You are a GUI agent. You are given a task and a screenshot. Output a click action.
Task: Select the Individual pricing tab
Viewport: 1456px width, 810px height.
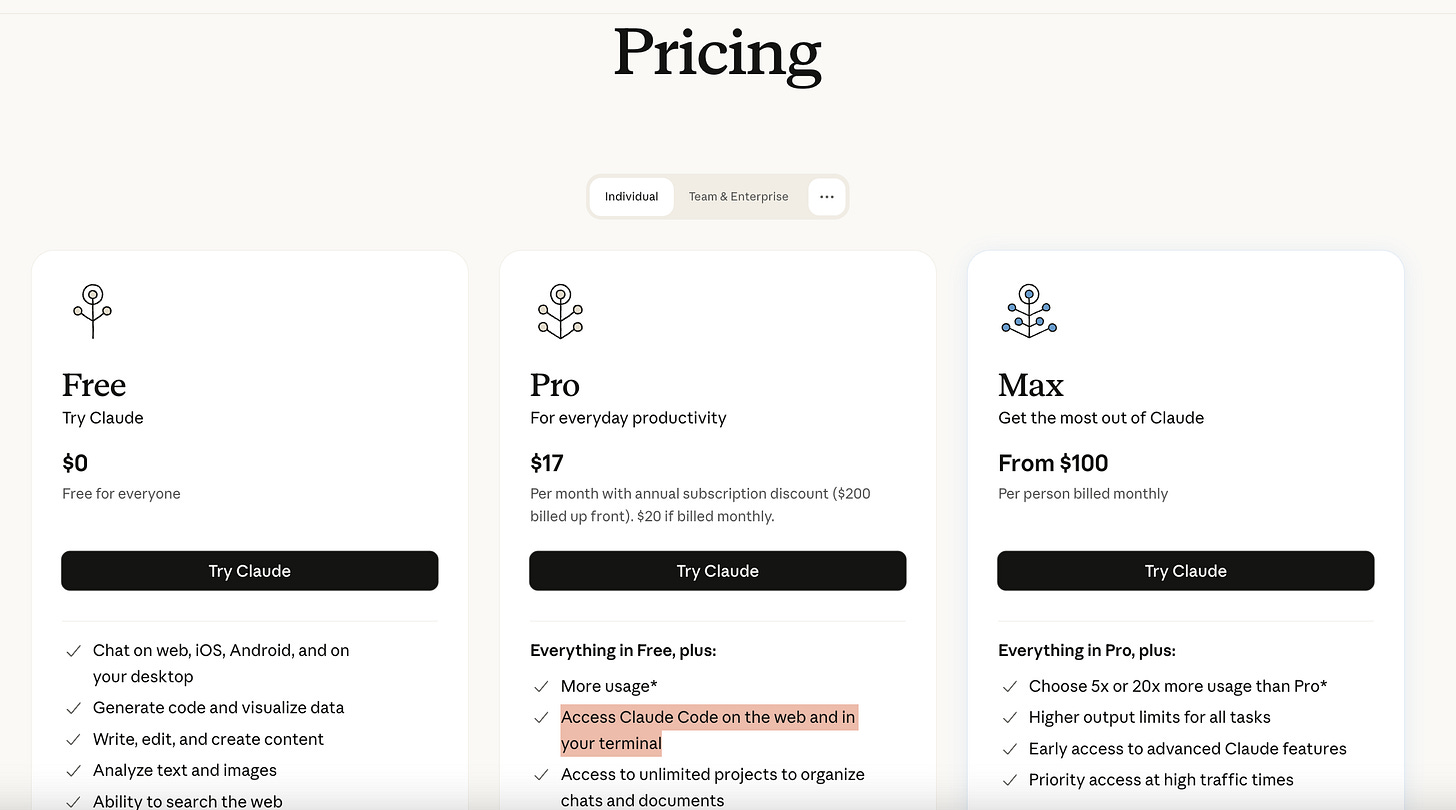coord(631,197)
